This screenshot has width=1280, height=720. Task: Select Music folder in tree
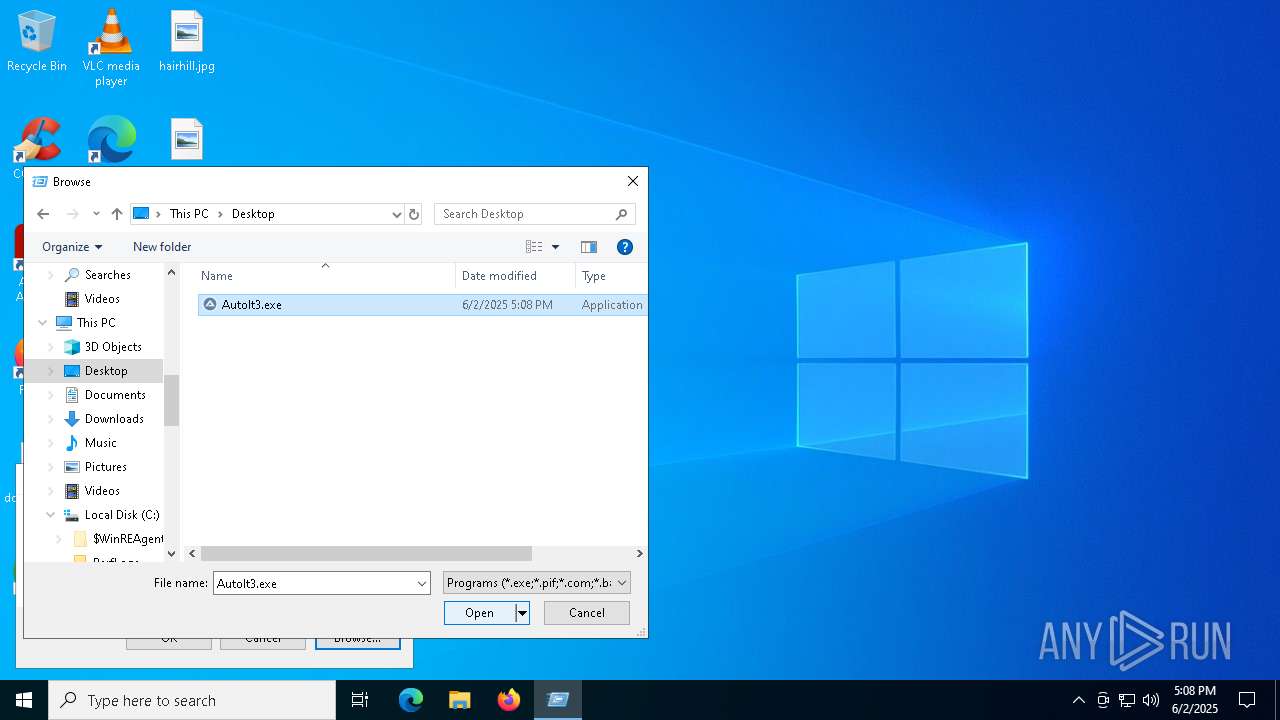click(x=100, y=443)
